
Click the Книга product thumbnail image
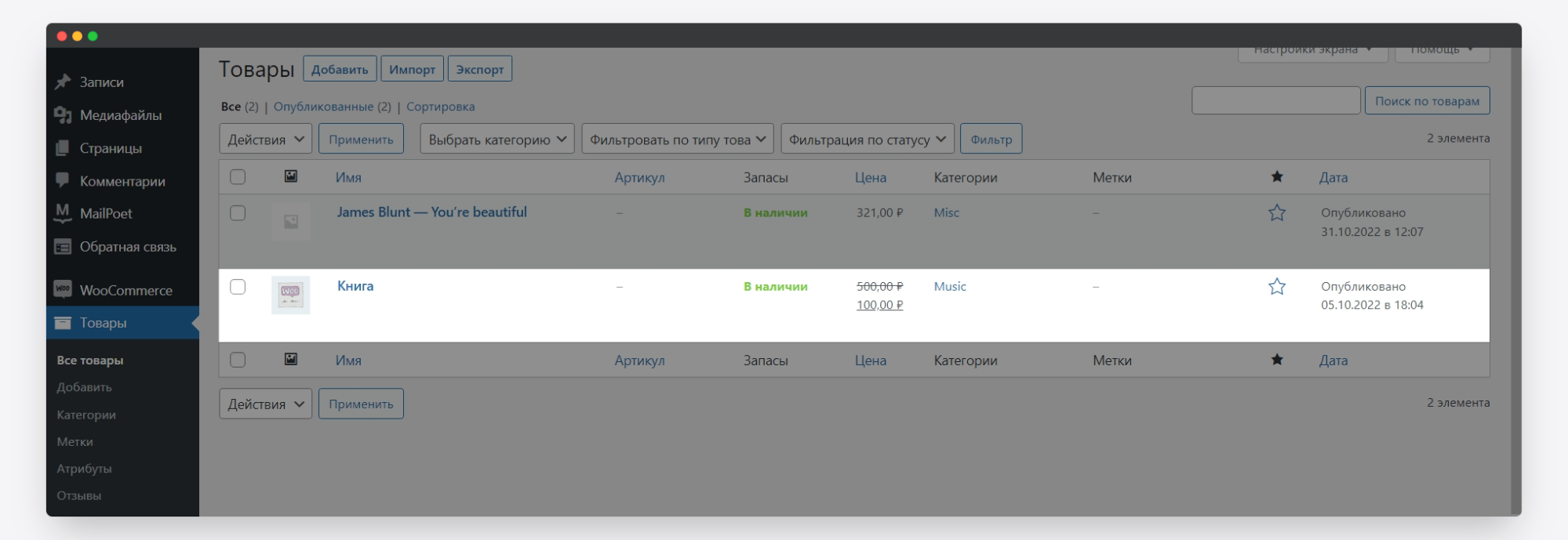coord(290,295)
